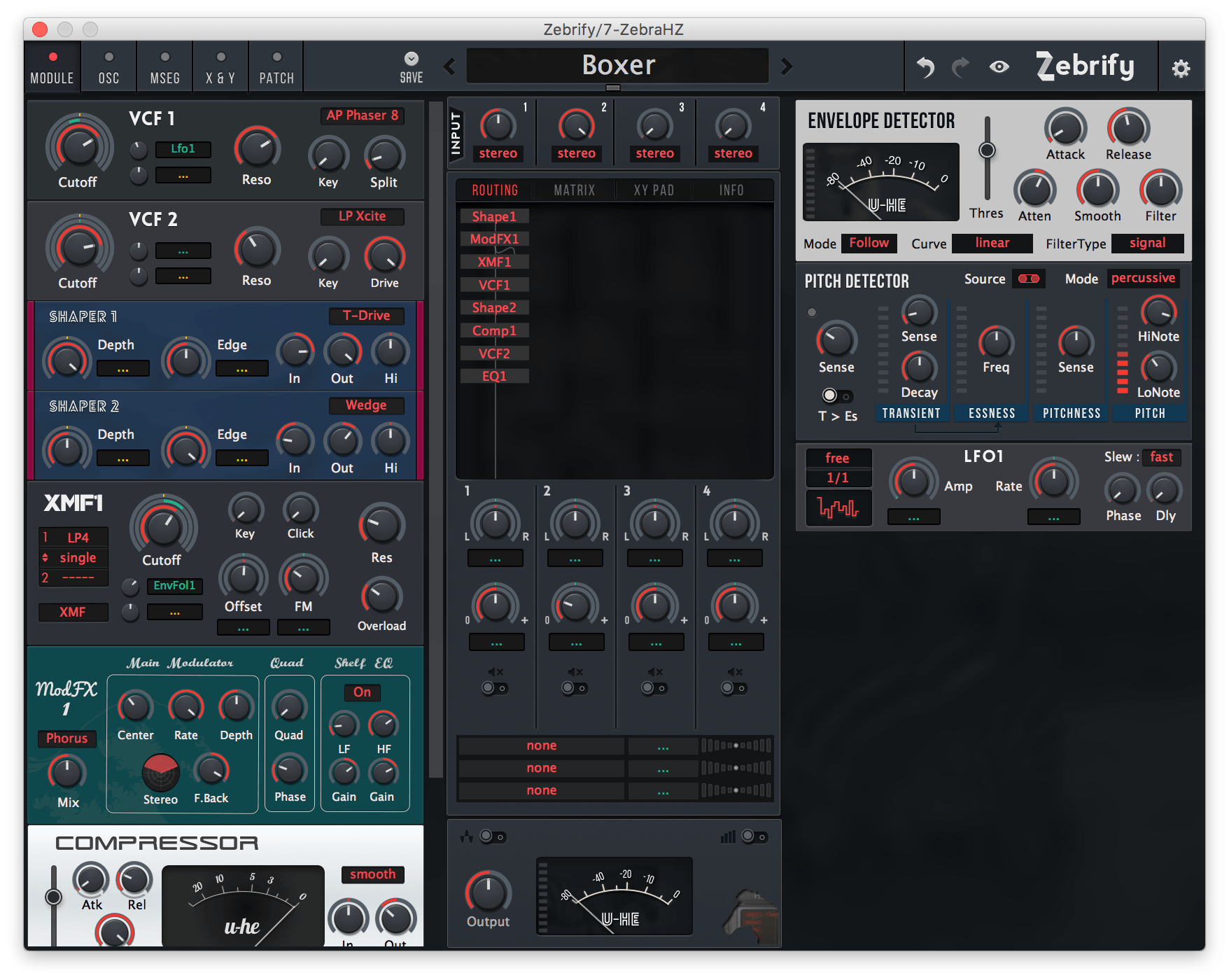The width and height of the screenshot is (1229, 980).
Task: Open the T-Drive shaper type dropdown
Action: tap(366, 316)
